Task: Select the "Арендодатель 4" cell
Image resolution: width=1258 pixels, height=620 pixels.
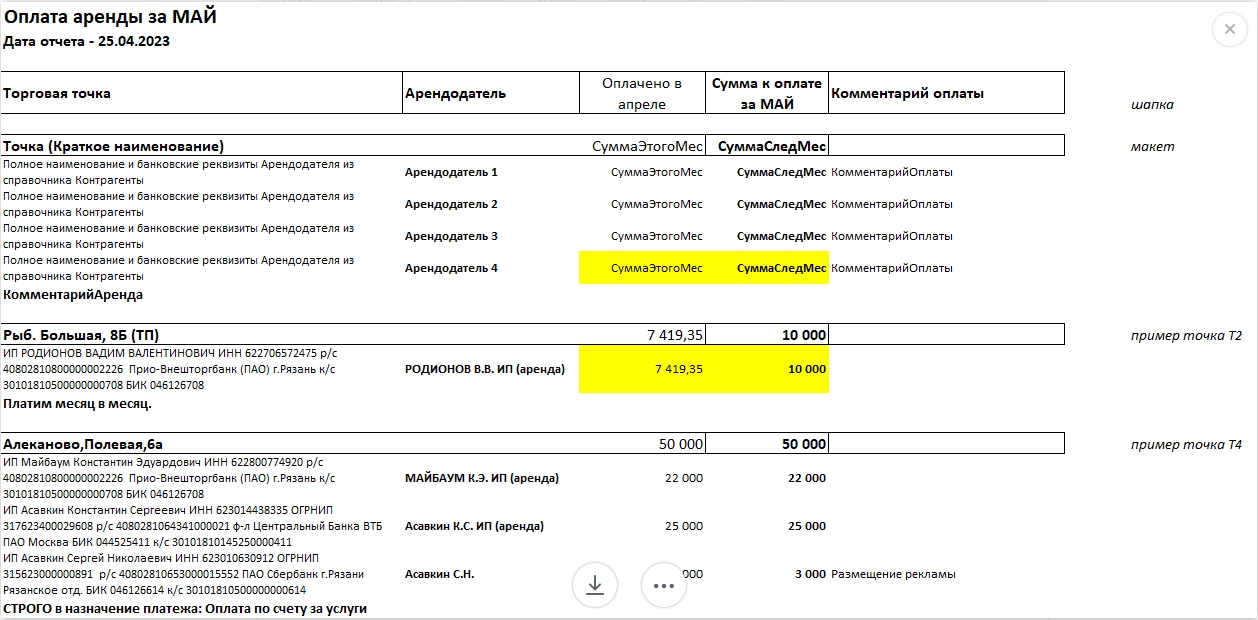Action: coord(451,268)
